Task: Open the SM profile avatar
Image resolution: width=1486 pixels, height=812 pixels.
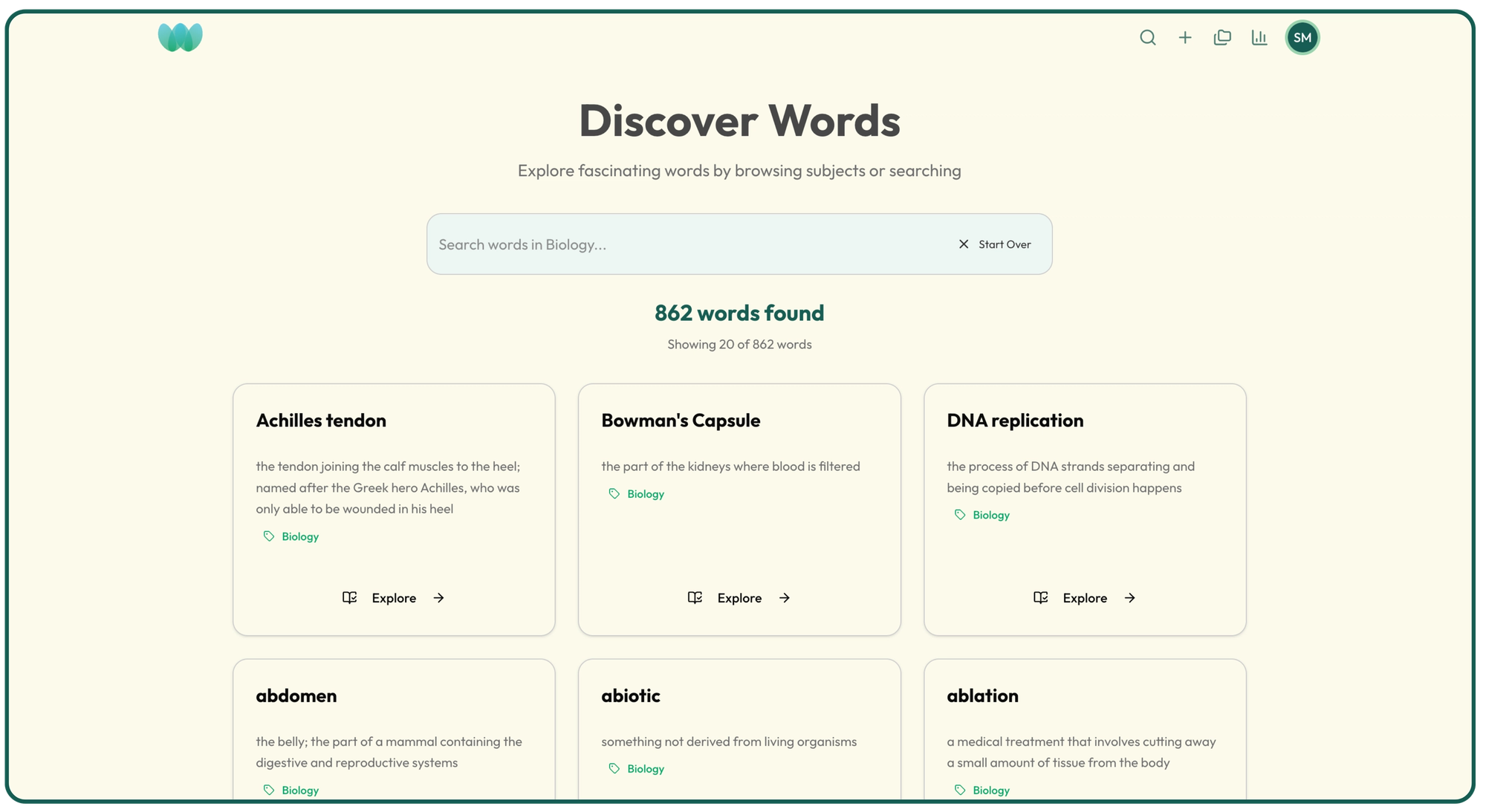Action: [1302, 38]
